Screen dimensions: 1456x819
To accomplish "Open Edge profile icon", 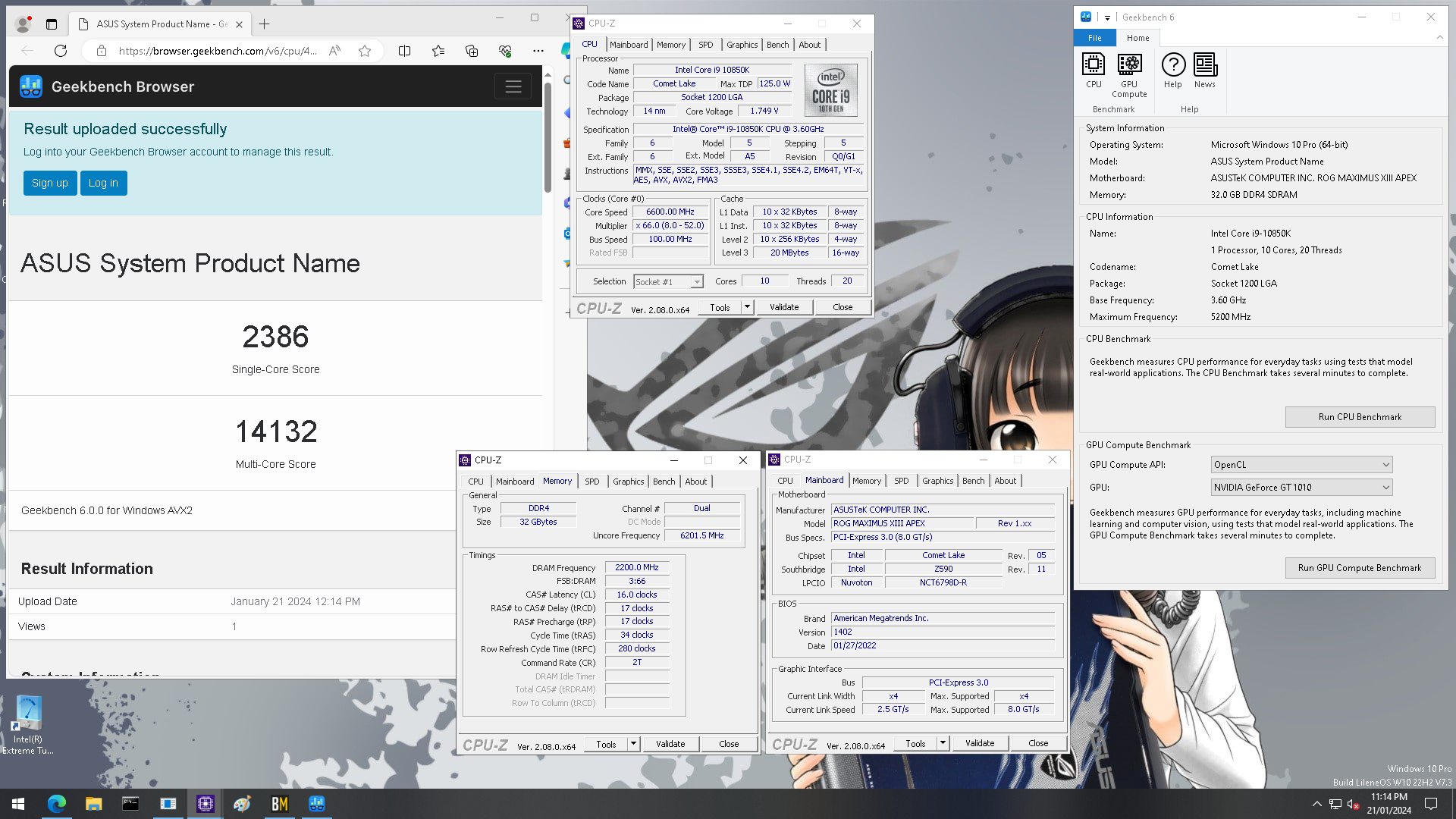I will pos(24,24).
